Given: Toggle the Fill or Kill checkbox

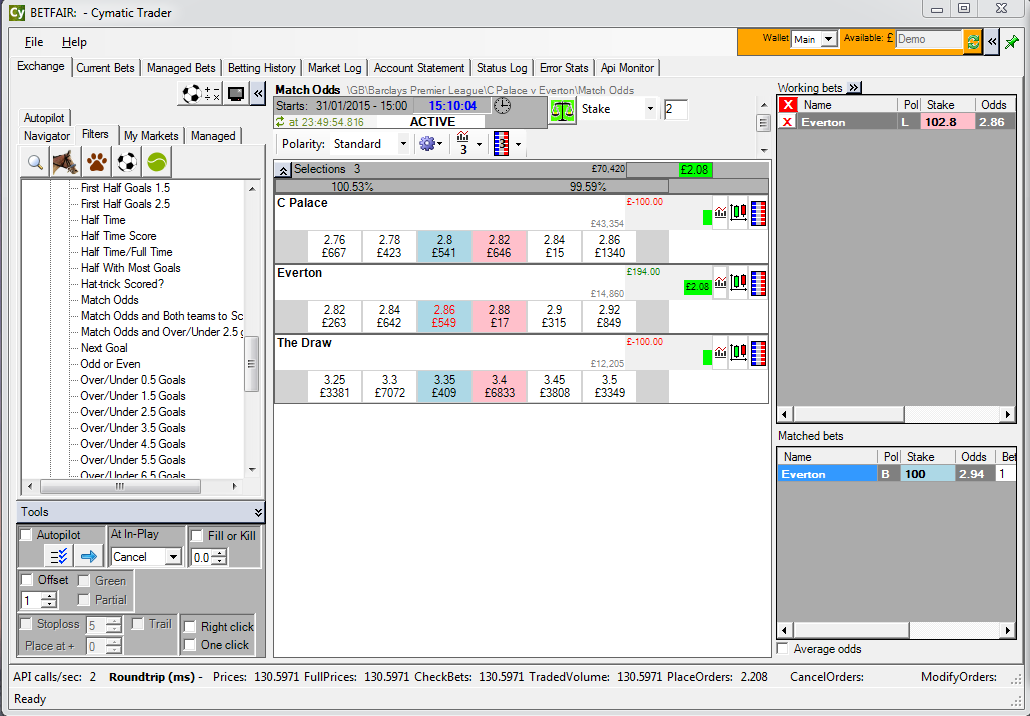Looking at the screenshot, I should click(x=196, y=535).
